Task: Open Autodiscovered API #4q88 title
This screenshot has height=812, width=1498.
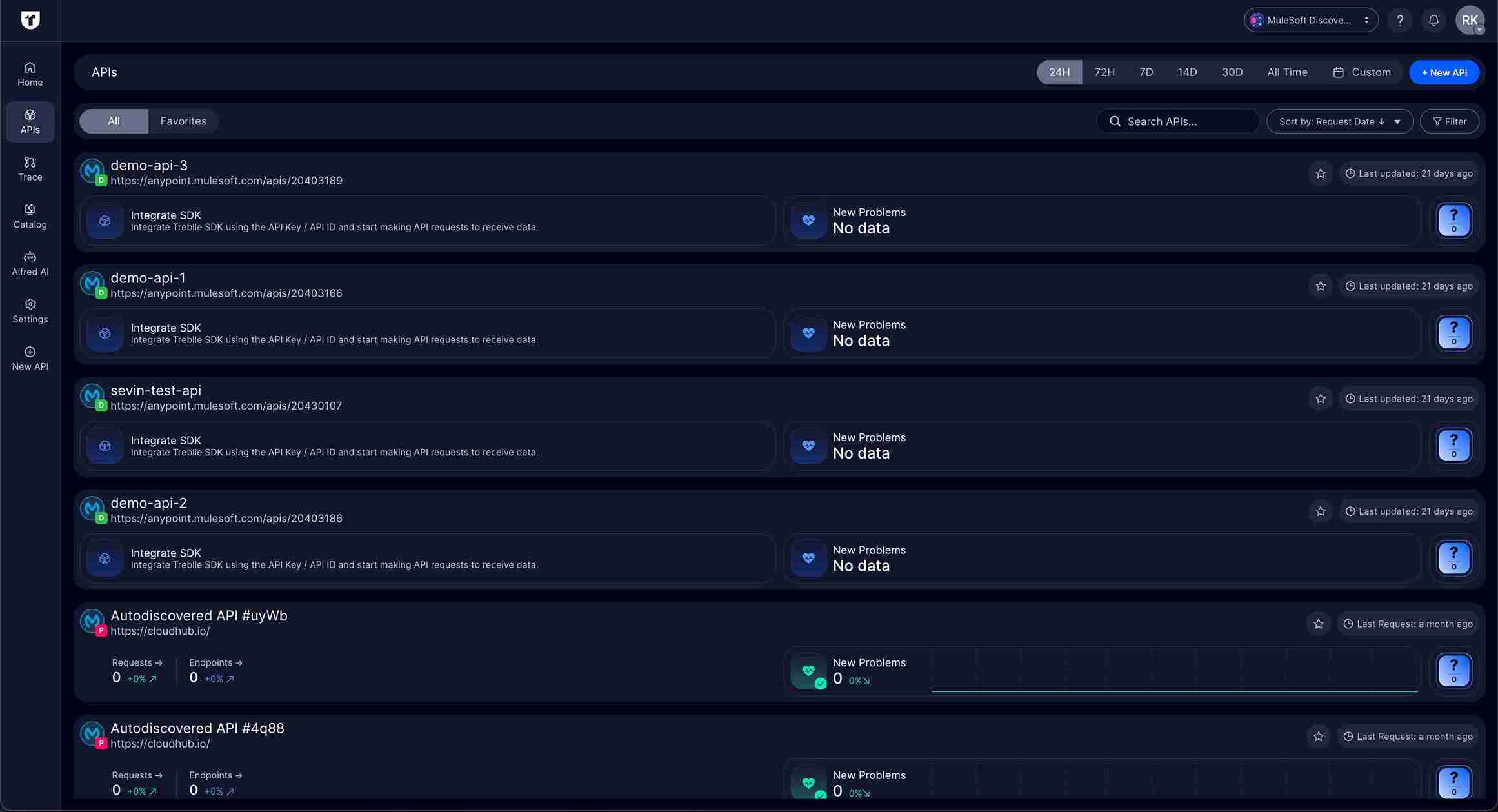Action: pos(197,728)
